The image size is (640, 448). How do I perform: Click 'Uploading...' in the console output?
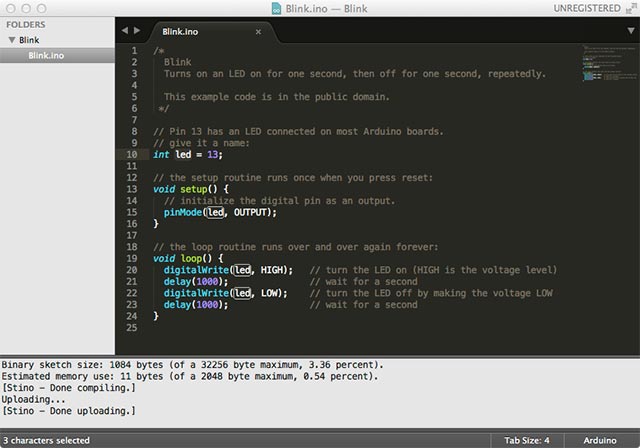33,399
